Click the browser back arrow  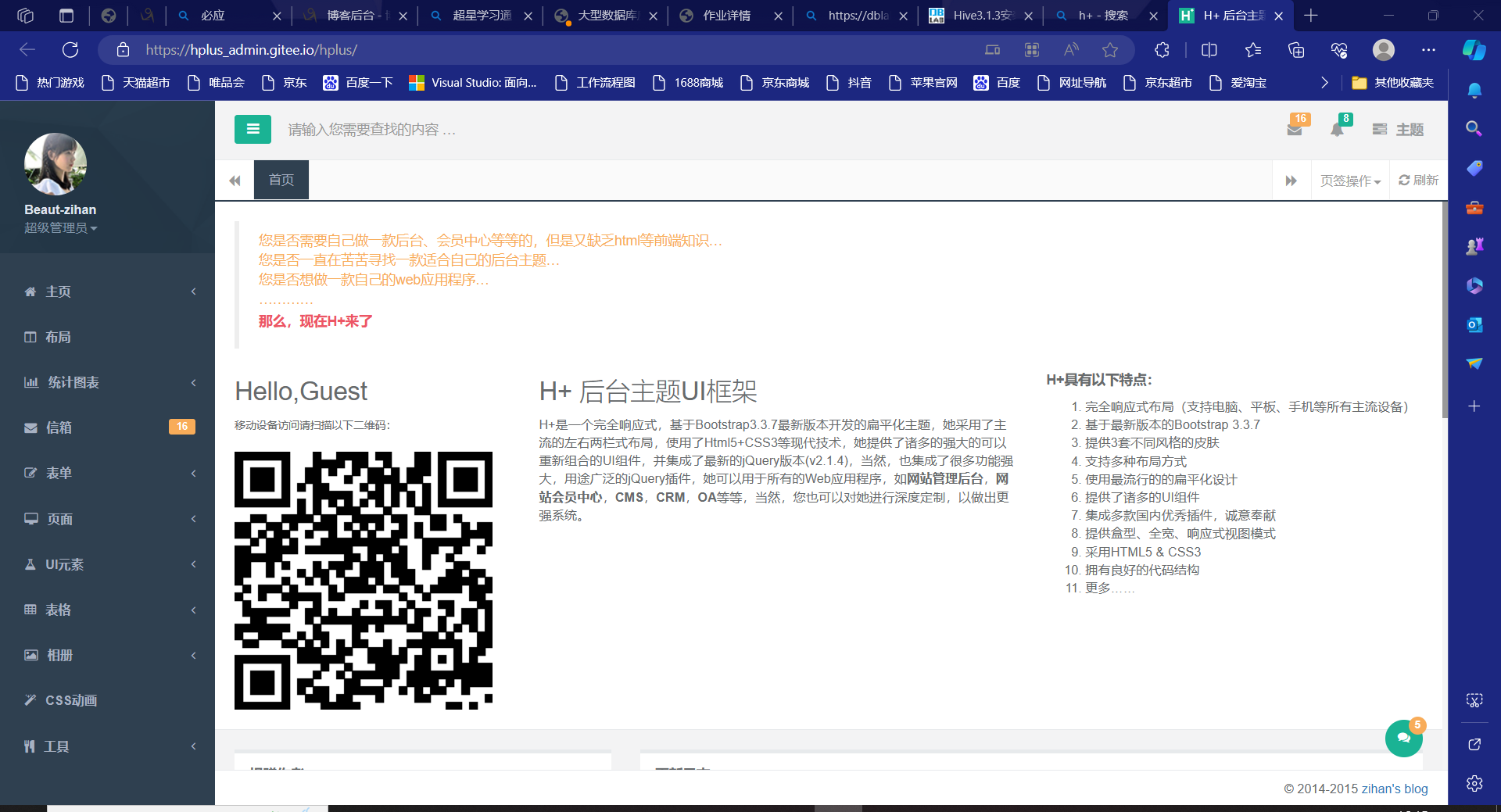[27, 50]
